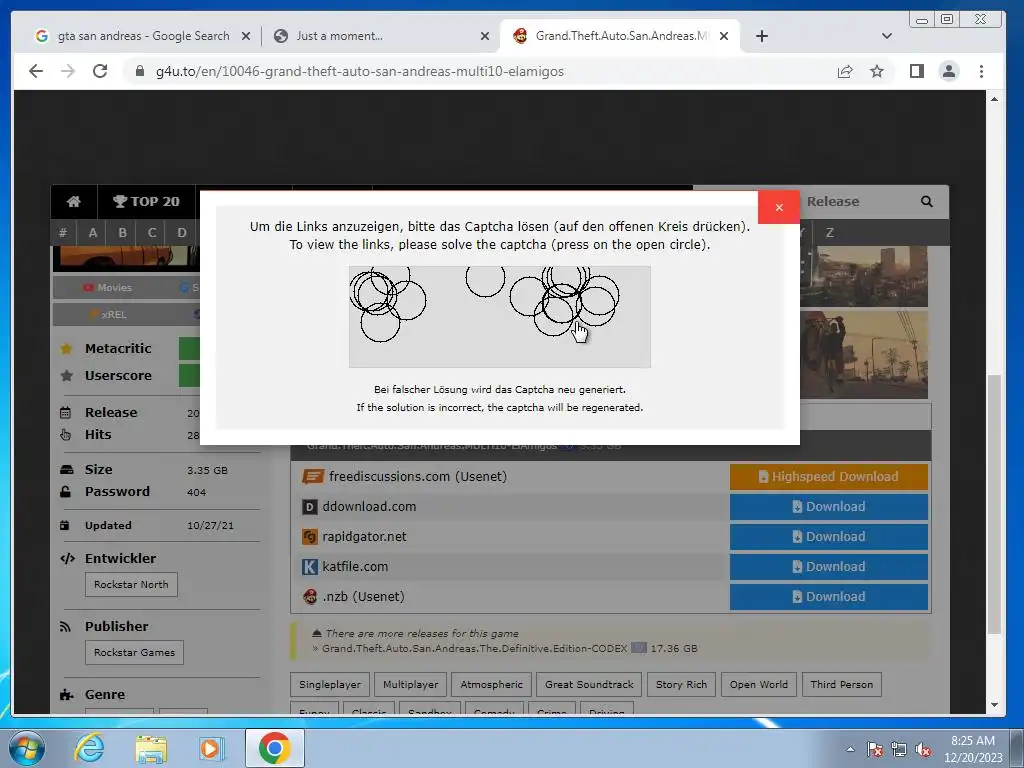Click Rockstar Games publisher tag

tap(135, 652)
